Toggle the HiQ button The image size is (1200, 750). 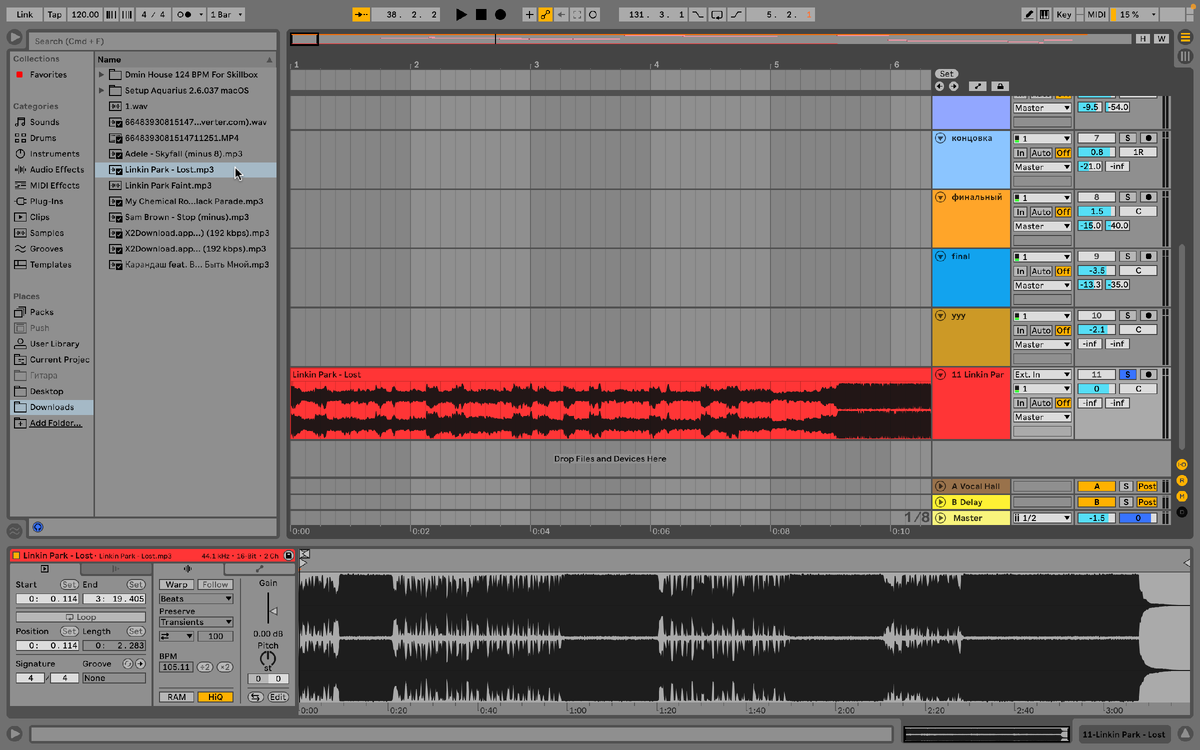click(x=215, y=696)
